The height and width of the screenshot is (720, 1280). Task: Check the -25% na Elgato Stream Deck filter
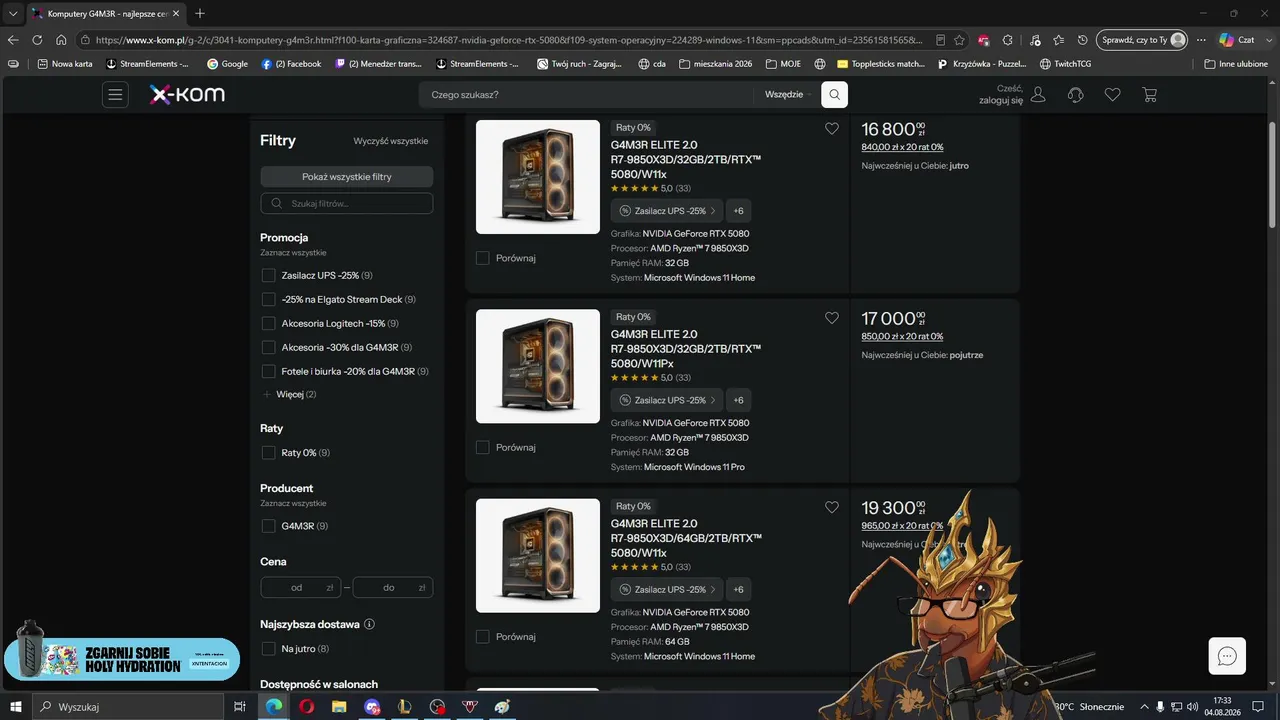(x=268, y=299)
